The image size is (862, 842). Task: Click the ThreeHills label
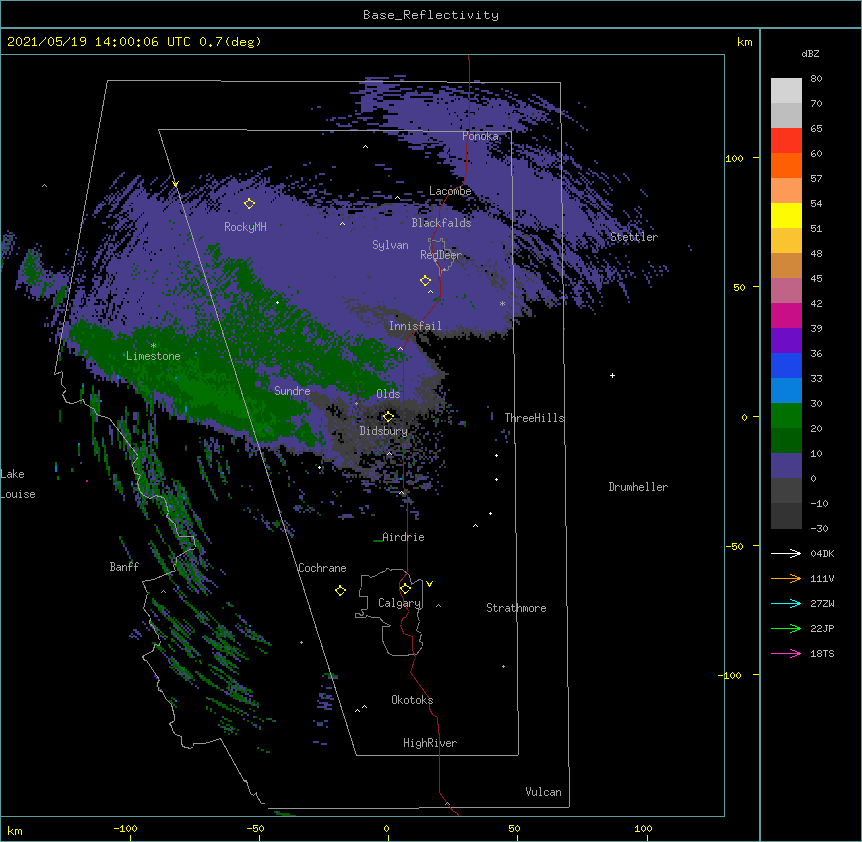pos(535,418)
